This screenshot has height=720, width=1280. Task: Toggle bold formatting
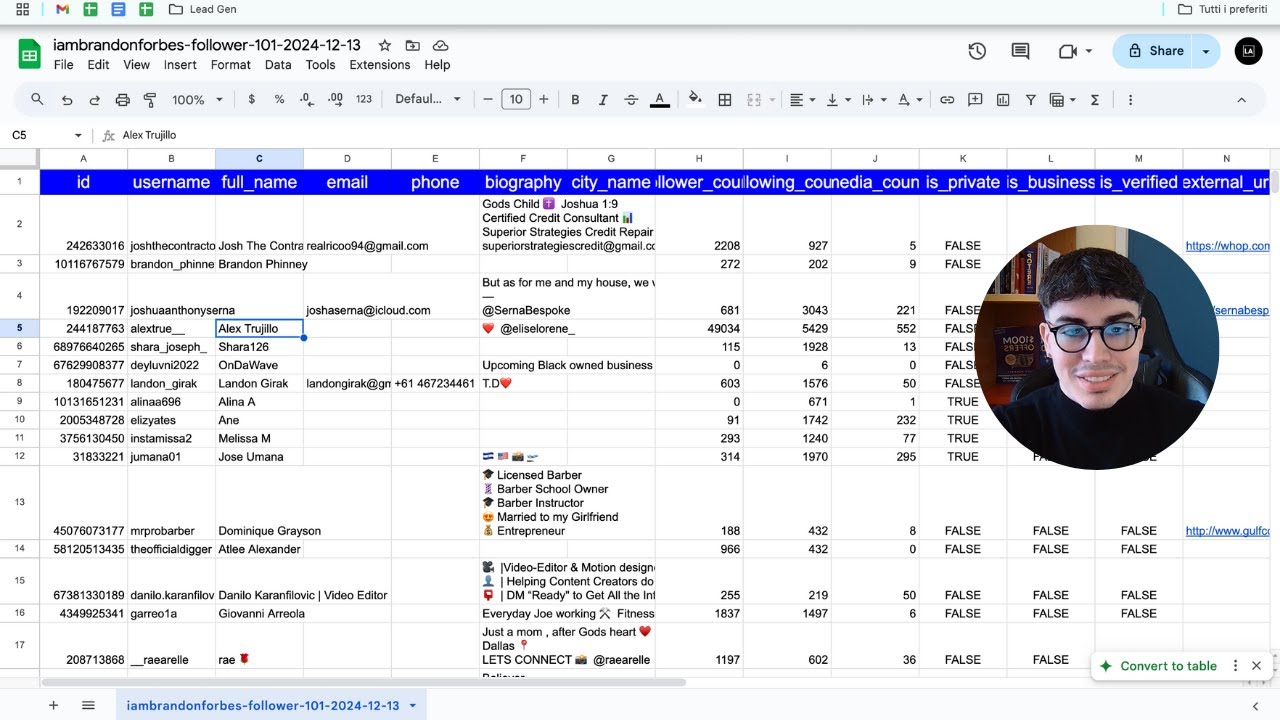tap(575, 100)
